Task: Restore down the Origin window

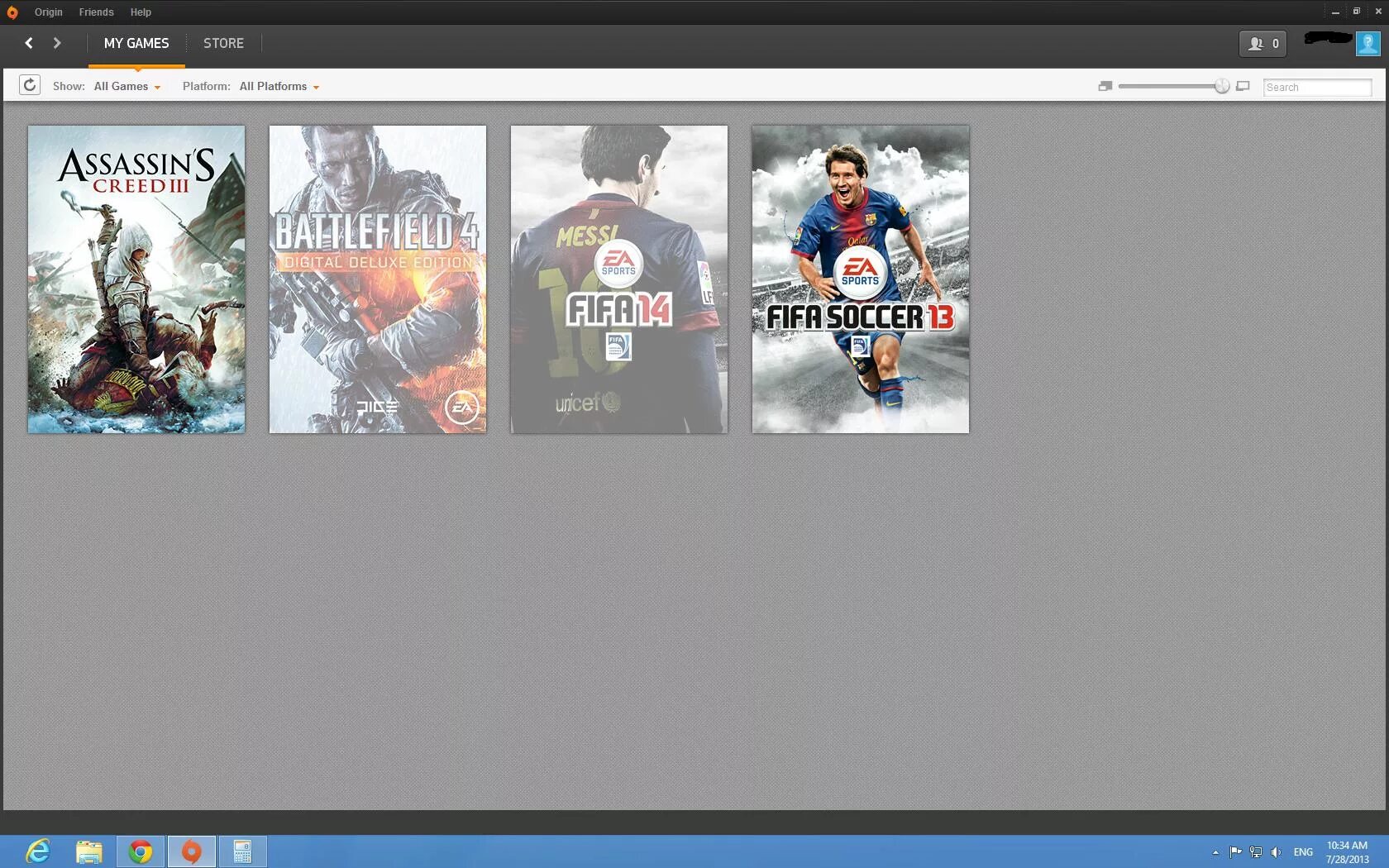Action: click(1357, 12)
